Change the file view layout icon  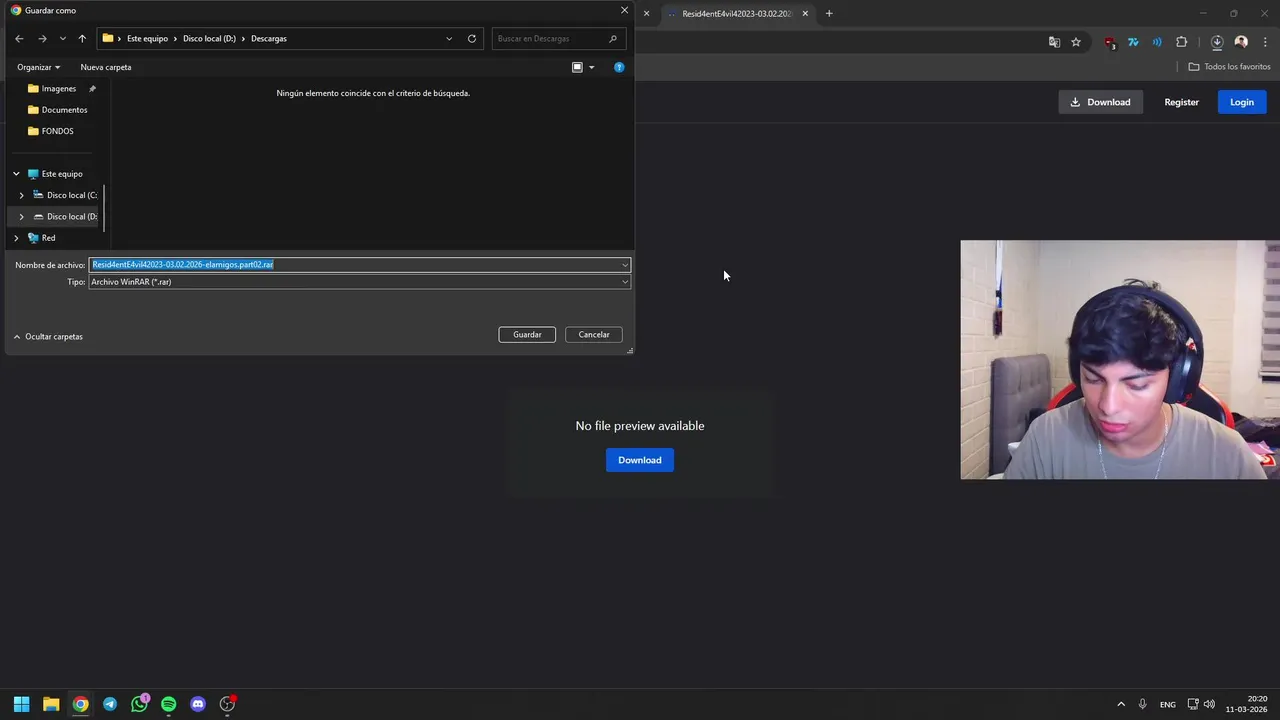click(577, 67)
